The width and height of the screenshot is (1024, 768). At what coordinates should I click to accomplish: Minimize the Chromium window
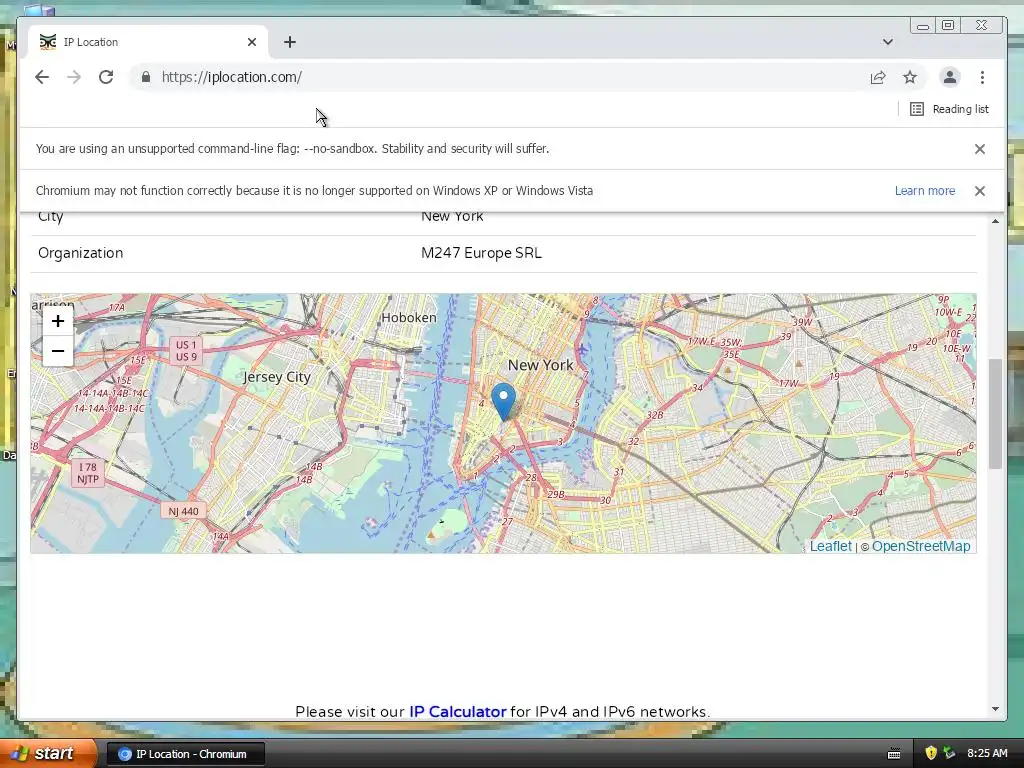pos(923,26)
